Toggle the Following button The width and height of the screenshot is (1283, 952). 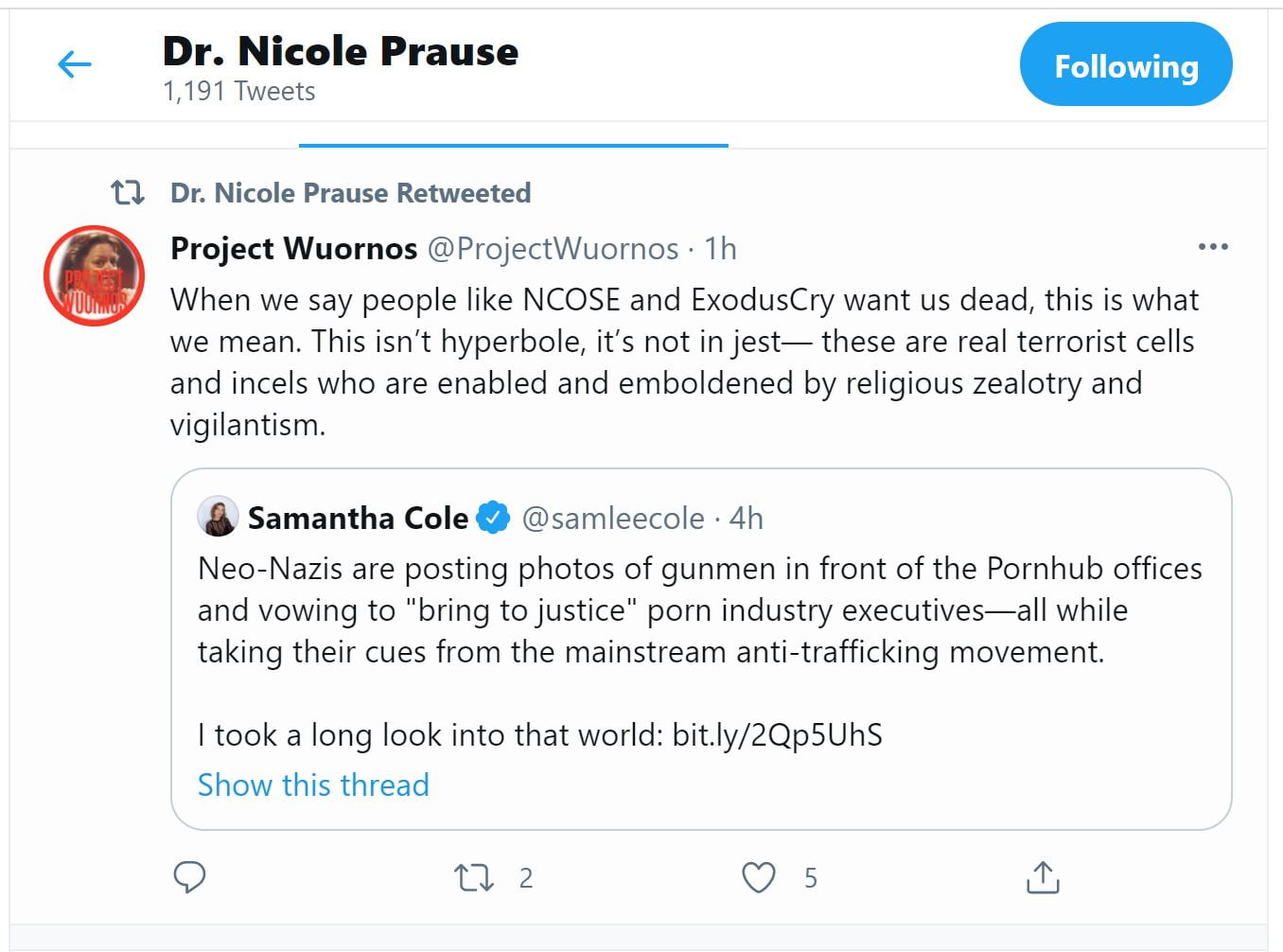pos(1125,65)
